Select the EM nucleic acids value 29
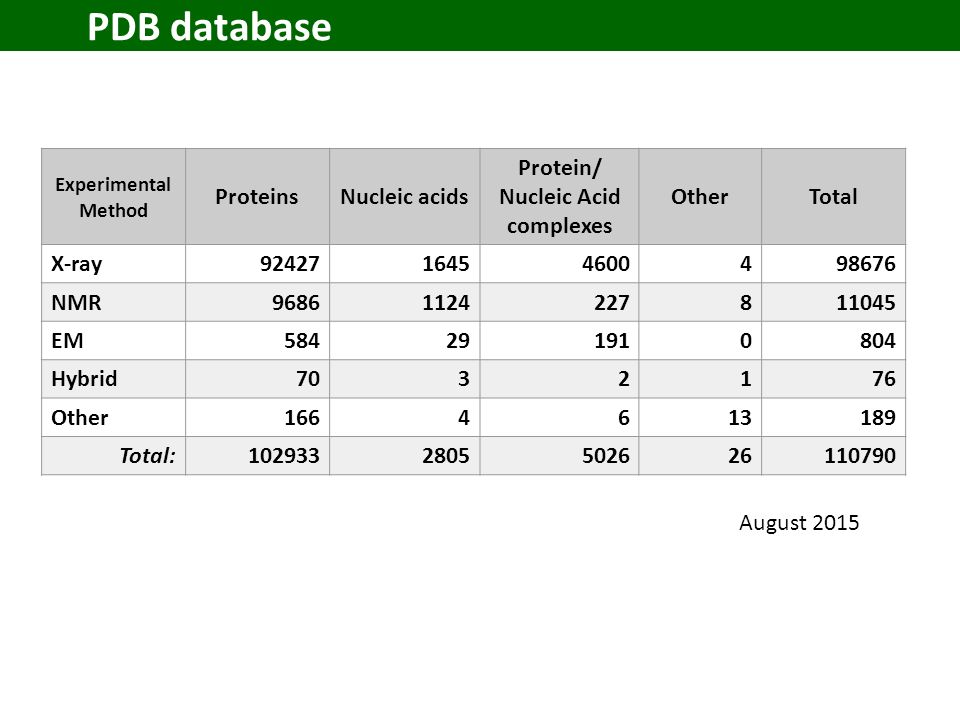The image size is (960, 720). (x=458, y=340)
